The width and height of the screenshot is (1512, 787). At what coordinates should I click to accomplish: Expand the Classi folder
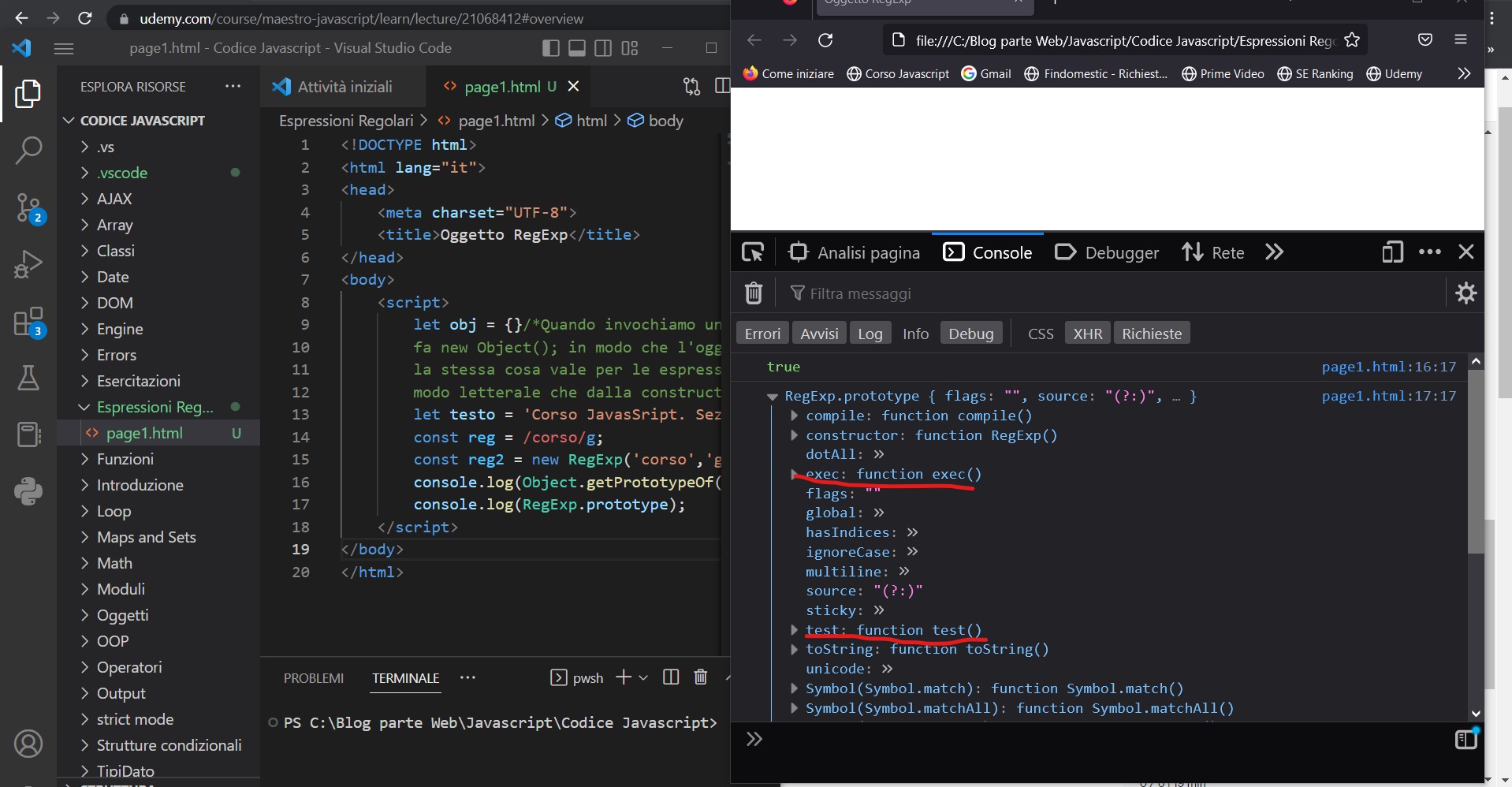[x=116, y=251]
